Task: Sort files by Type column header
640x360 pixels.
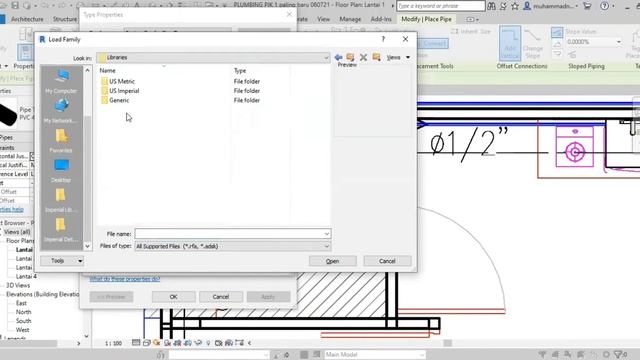Action: [240, 71]
